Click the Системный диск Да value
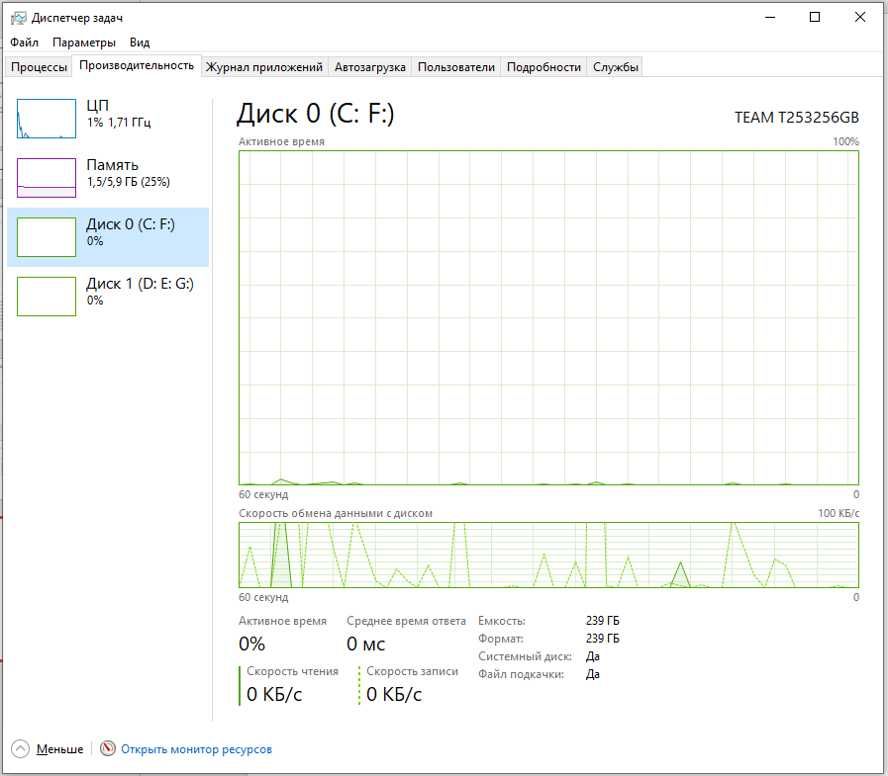This screenshot has width=888, height=776. point(593,656)
